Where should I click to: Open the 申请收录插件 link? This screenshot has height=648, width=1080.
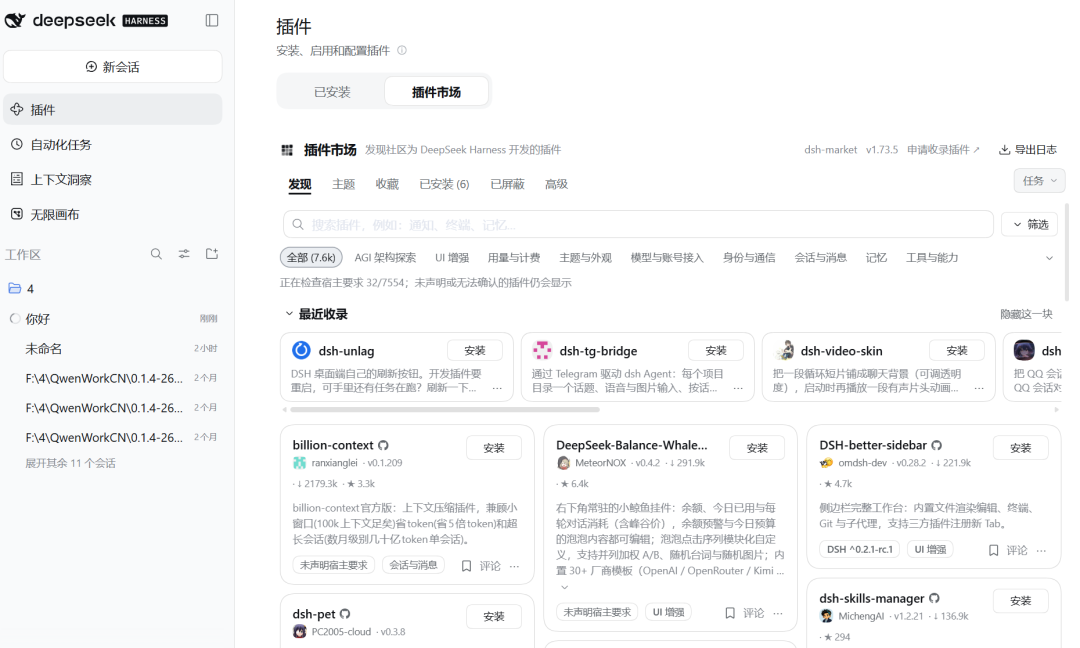click(x=943, y=150)
